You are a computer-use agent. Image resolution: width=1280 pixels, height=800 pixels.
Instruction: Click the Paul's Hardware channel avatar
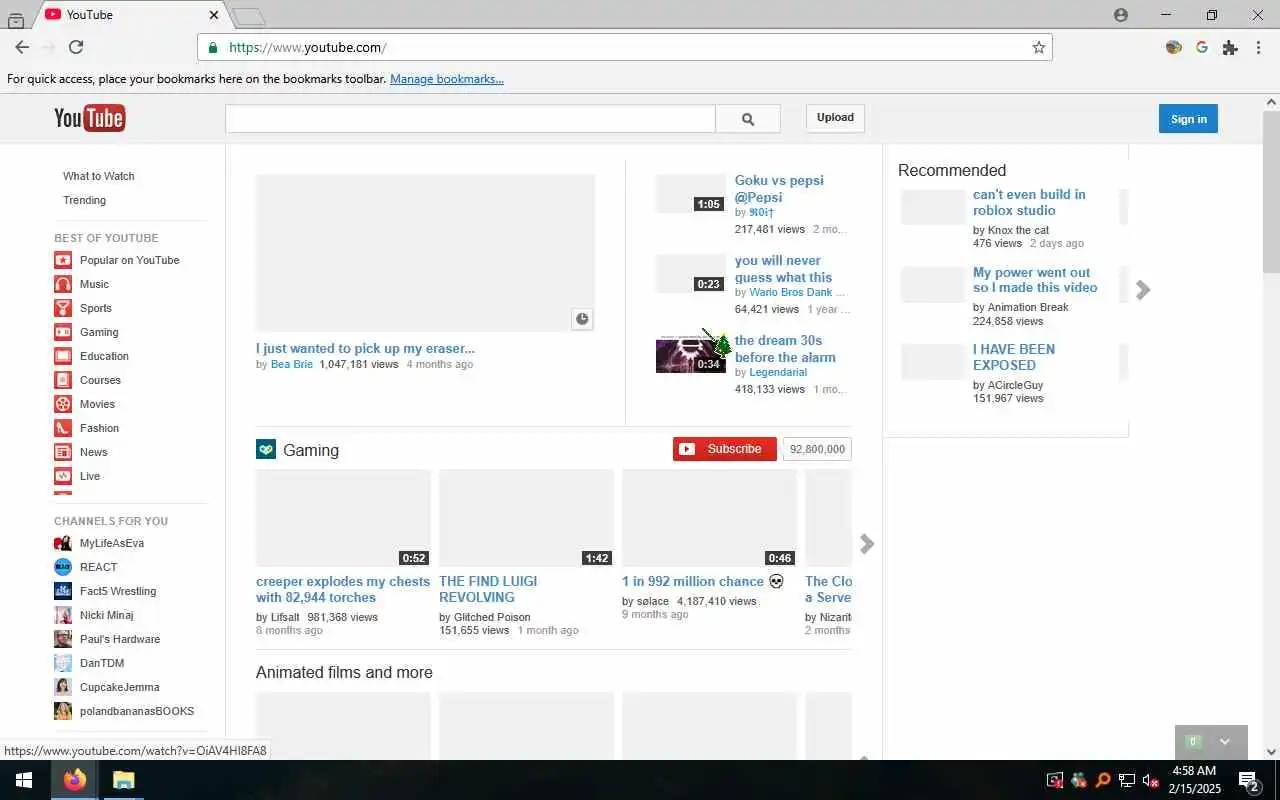click(x=63, y=639)
